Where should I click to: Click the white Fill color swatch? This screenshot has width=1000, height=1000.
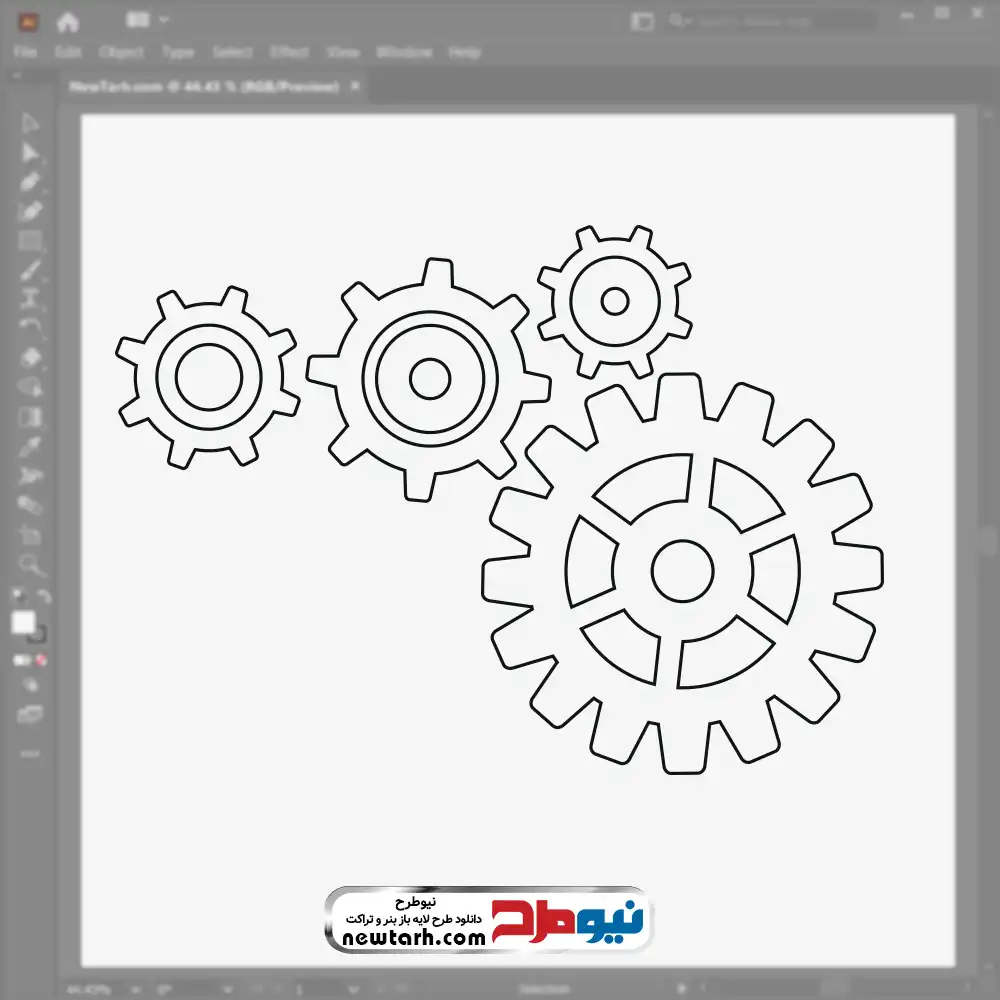[x=24, y=623]
